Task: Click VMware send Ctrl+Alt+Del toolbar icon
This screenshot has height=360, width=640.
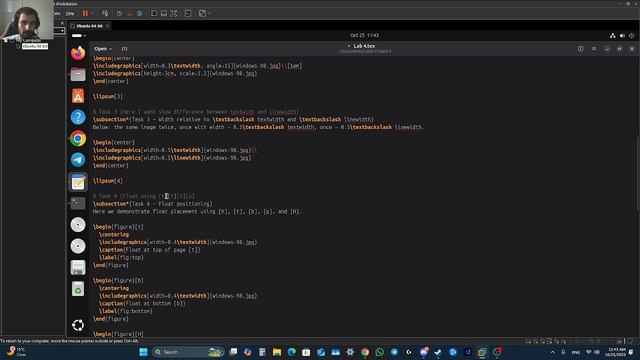Action: [105, 13]
